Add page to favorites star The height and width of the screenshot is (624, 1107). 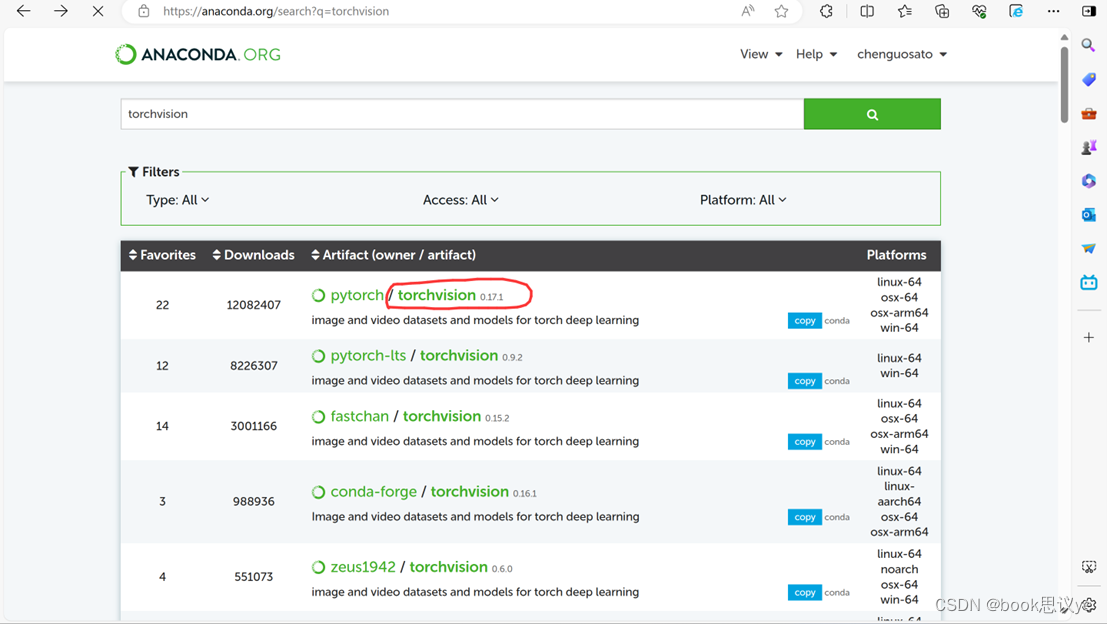pos(782,11)
